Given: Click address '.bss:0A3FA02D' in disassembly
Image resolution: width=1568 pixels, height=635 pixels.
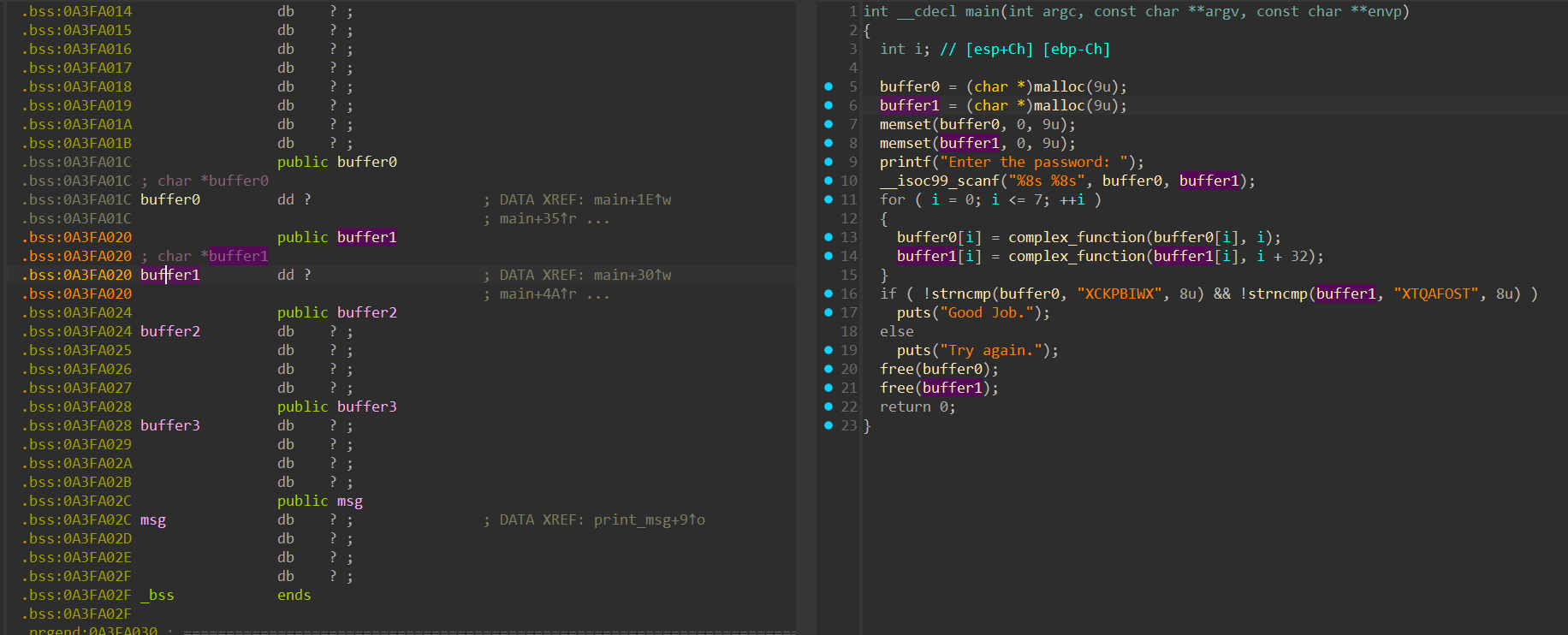Looking at the screenshot, I should (x=77, y=538).
